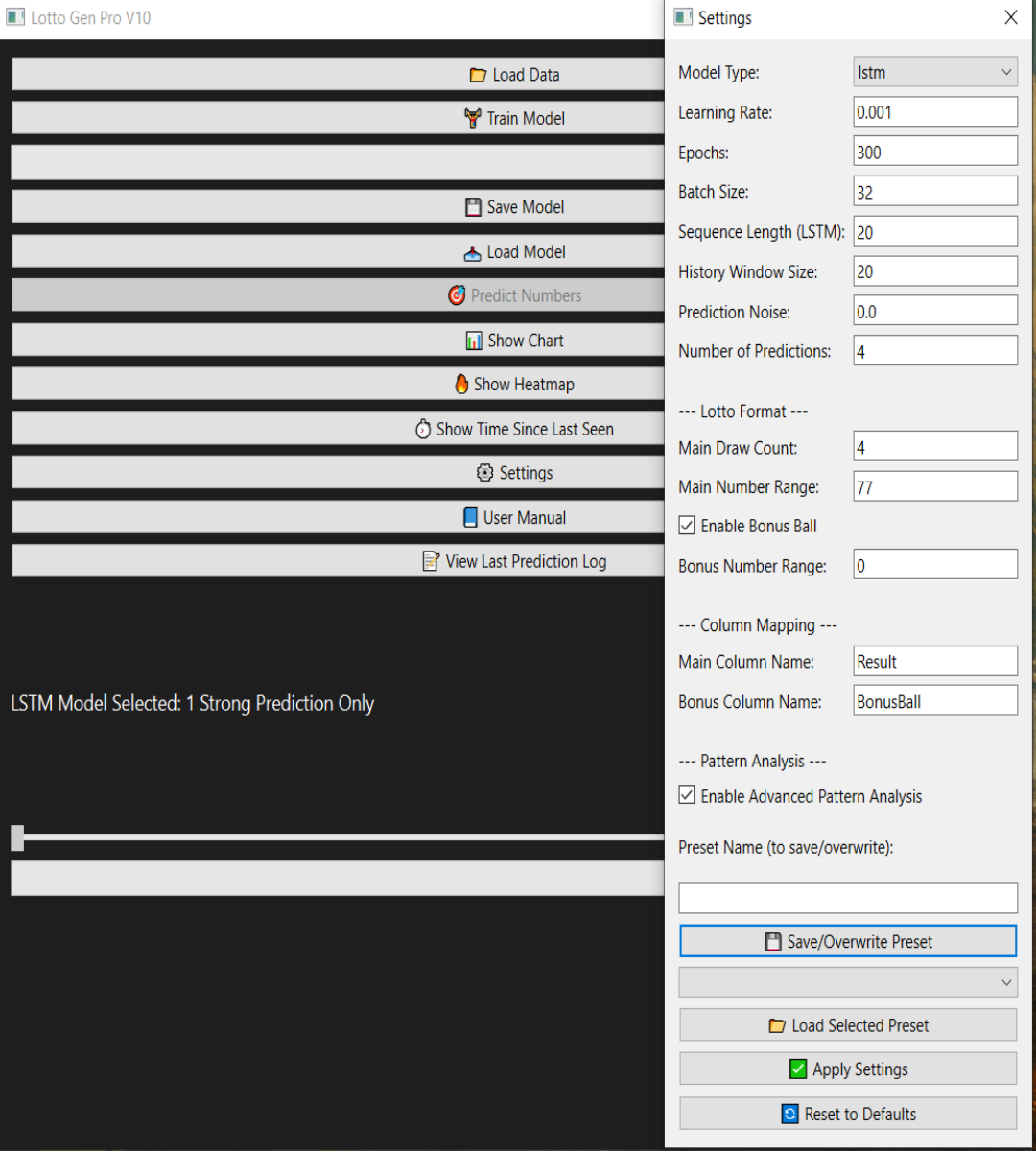The height and width of the screenshot is (1151, 1036).
Task: Click the flame icon for Show Heatmap
Action: pos(461,384)
